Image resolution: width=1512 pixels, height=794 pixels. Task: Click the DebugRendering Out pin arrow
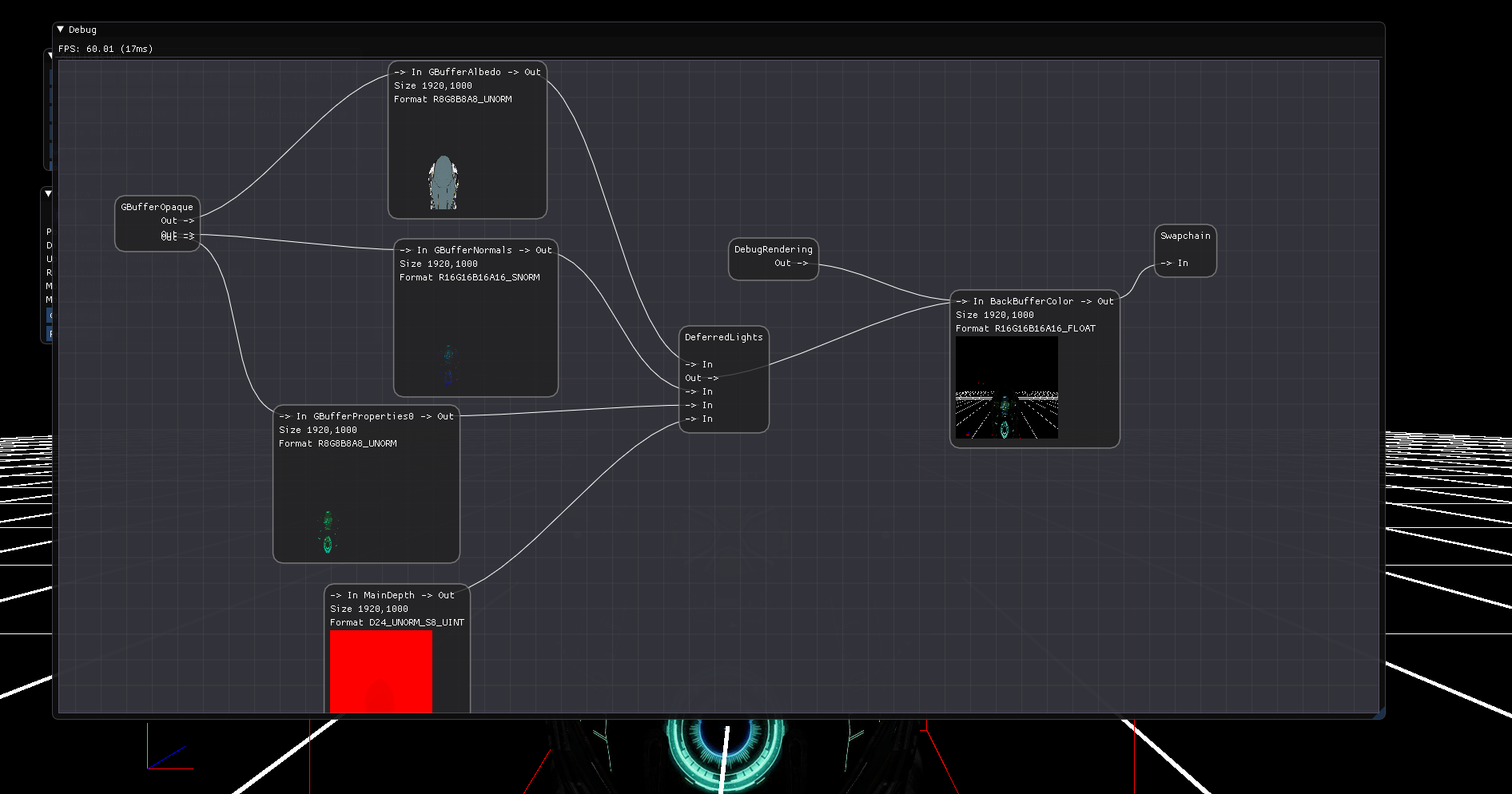click(x=802, y=263)
